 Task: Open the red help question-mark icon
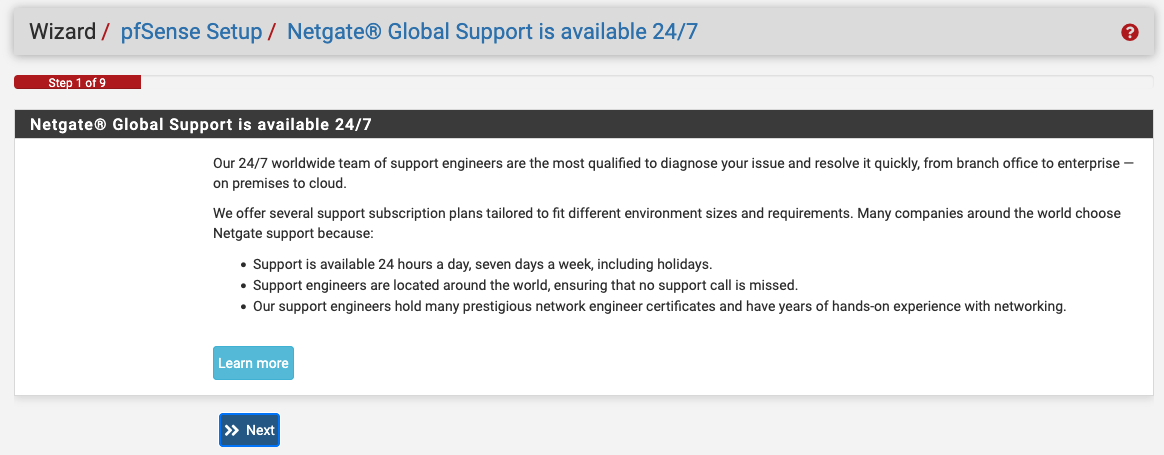pos(1129,32)
